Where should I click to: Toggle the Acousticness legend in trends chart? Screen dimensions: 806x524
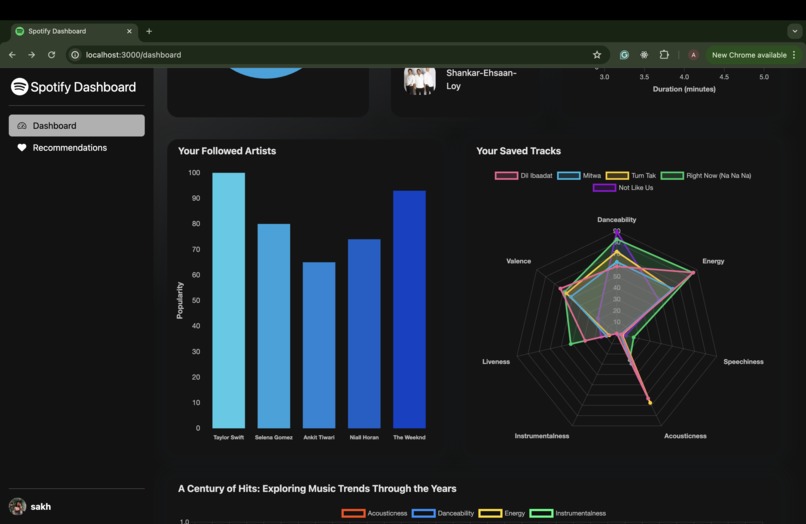(374, 513)
